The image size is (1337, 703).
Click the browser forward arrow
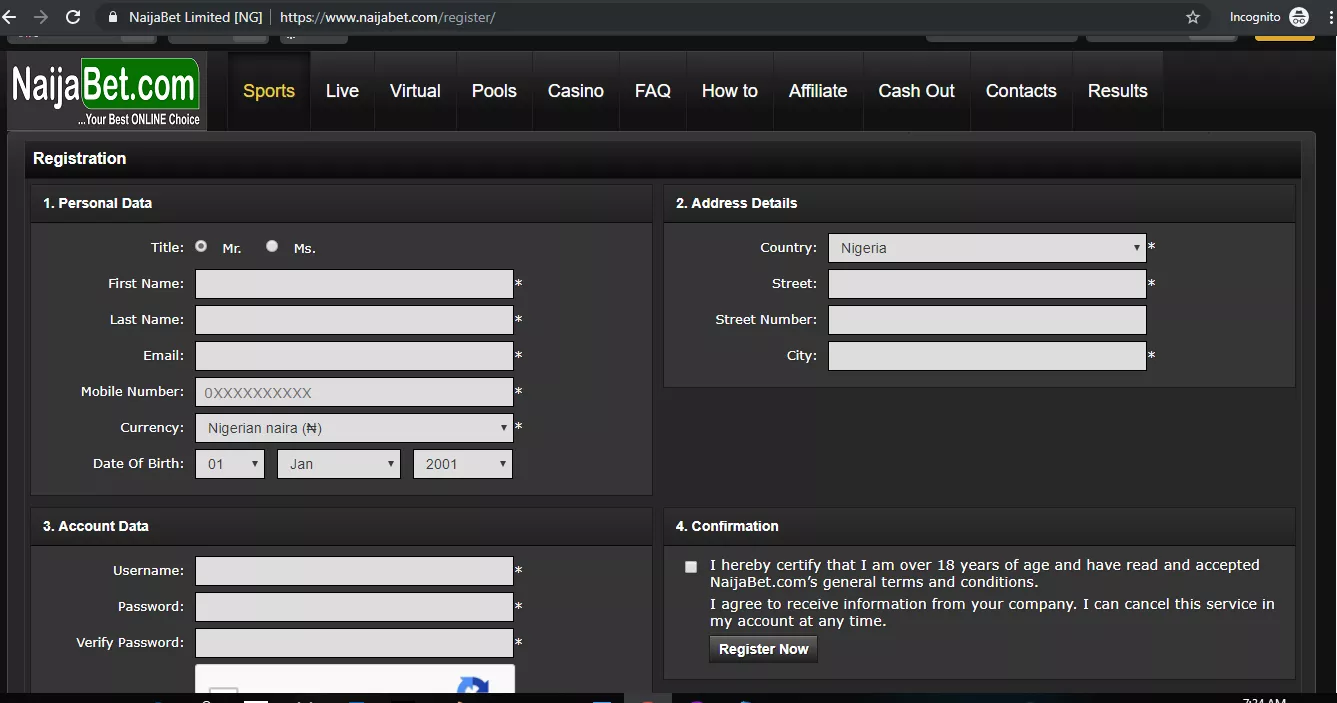click(41, 17)
